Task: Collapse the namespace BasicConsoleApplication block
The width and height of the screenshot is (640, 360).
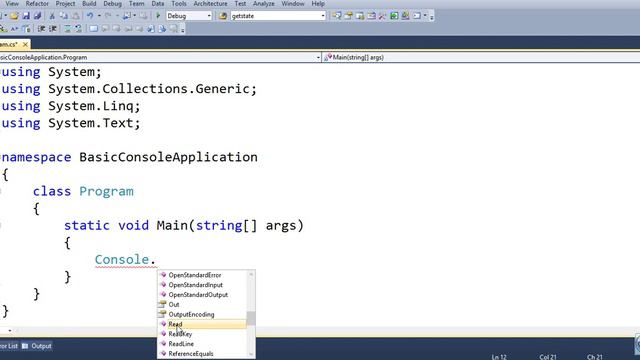Action: (x=1, y=157)
